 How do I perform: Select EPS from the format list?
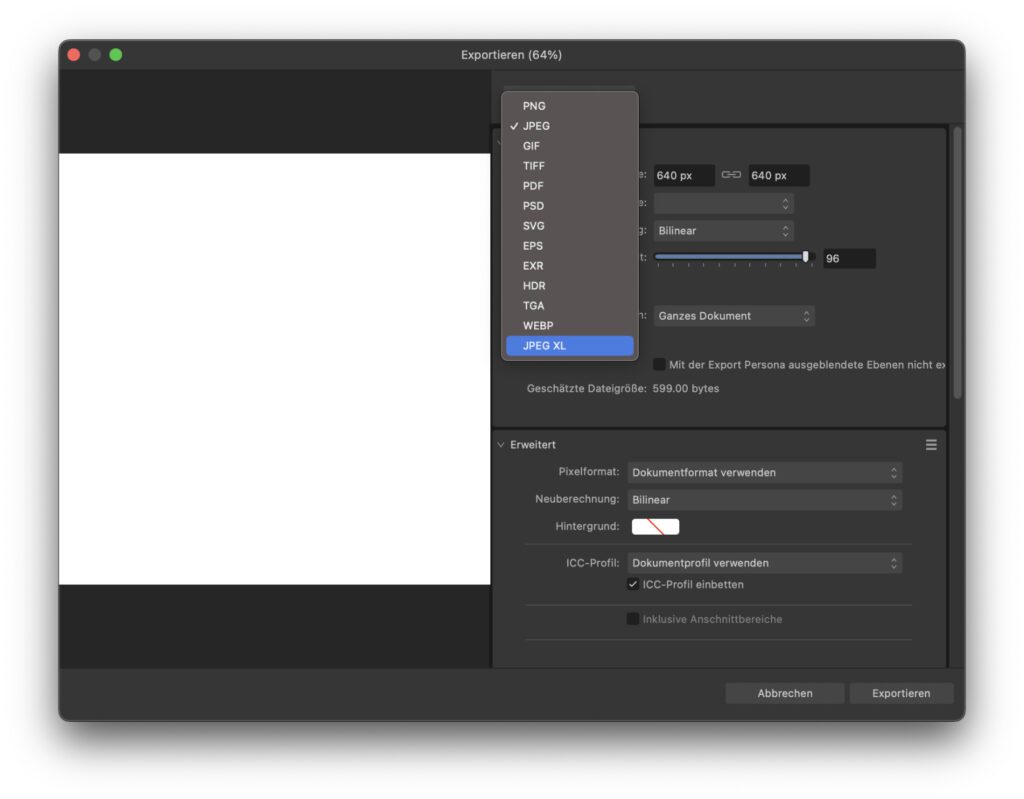click(532, 245)
